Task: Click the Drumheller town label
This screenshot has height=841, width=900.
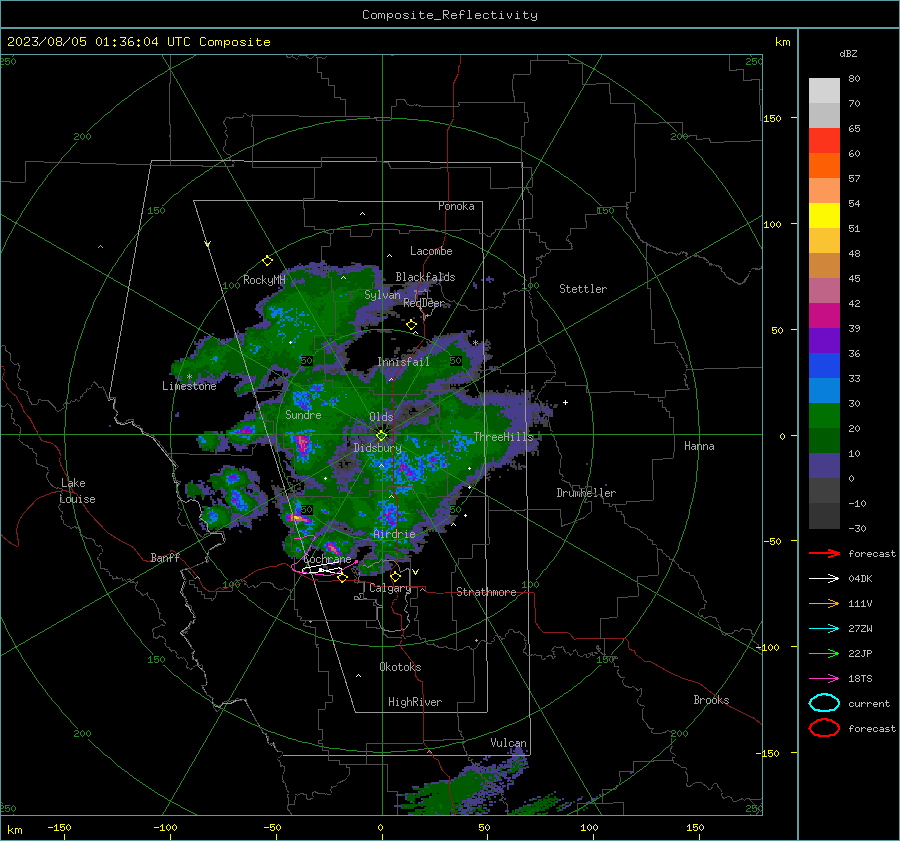Action: coord(586,493)
